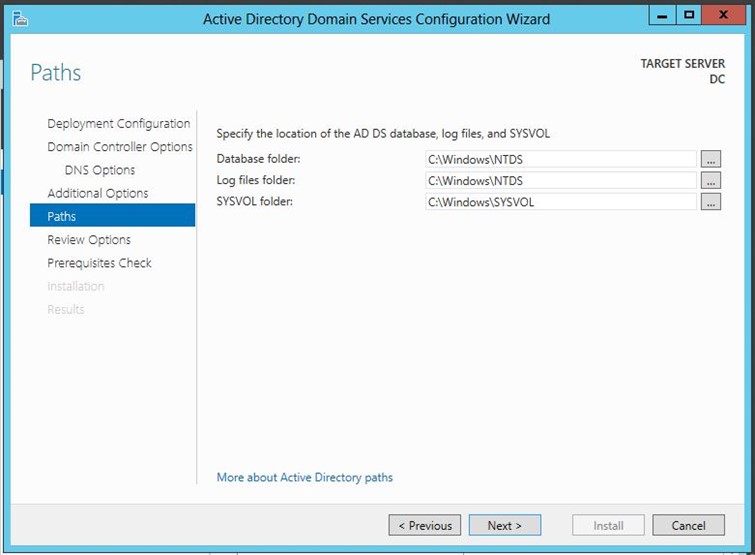
Task: Open the Prerequisites Check step
Action: 99,263
